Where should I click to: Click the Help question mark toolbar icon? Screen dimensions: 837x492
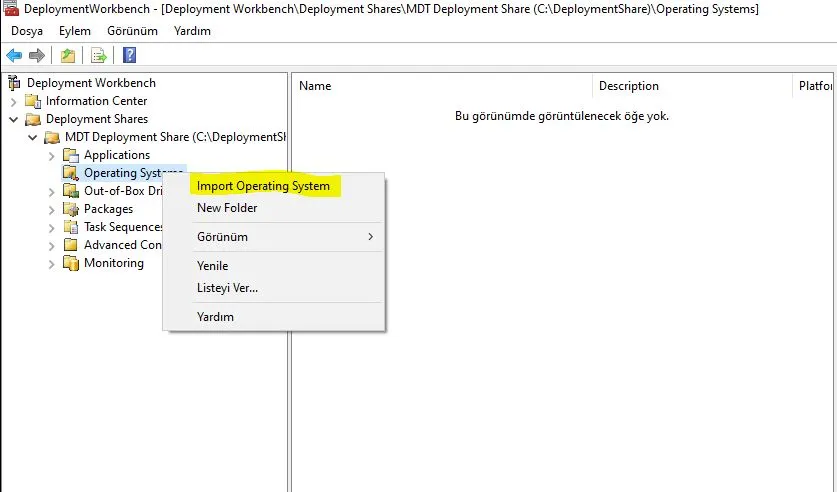click(129, 55)
